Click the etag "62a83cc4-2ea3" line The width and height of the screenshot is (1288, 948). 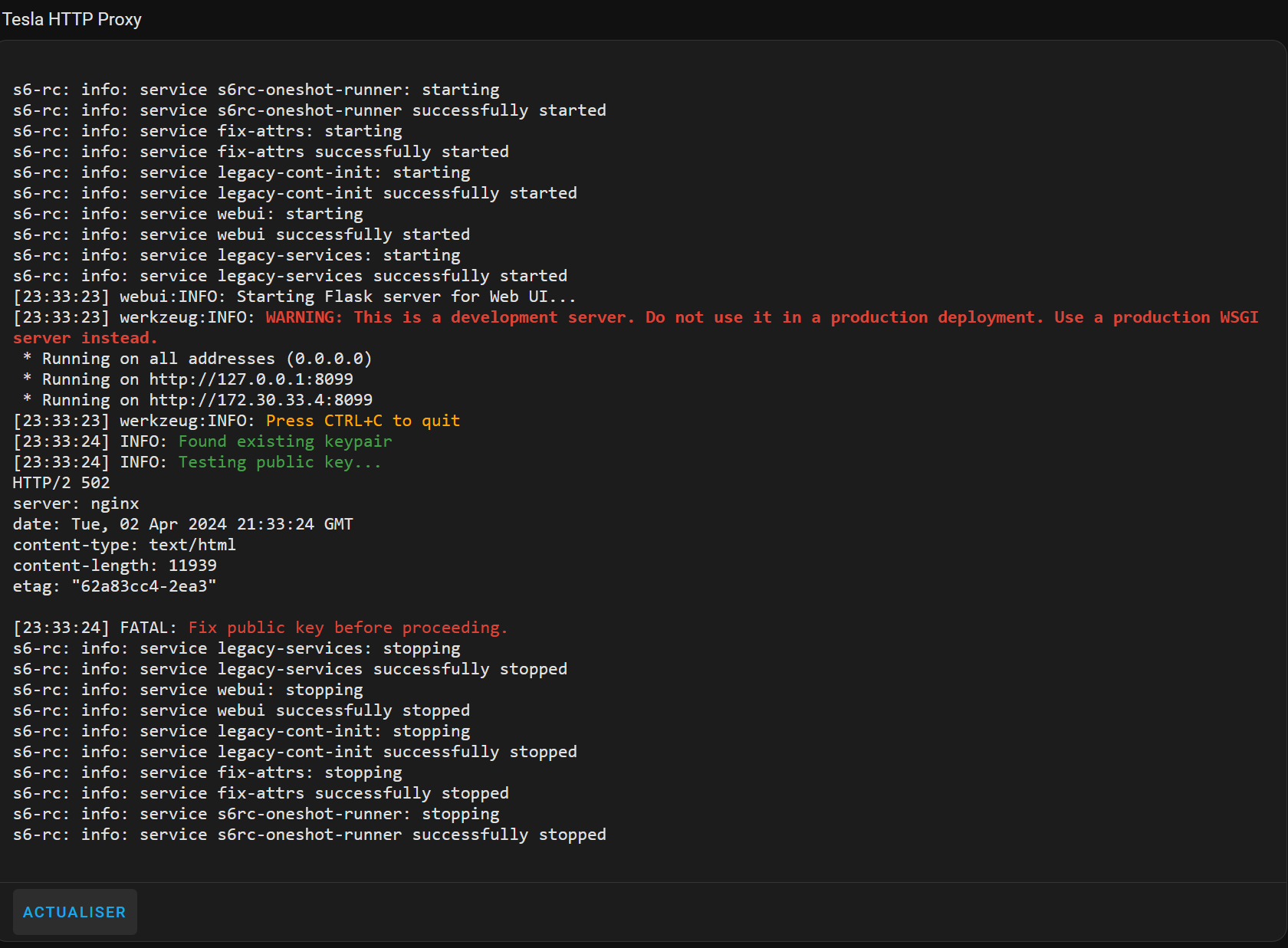[115, 586]
